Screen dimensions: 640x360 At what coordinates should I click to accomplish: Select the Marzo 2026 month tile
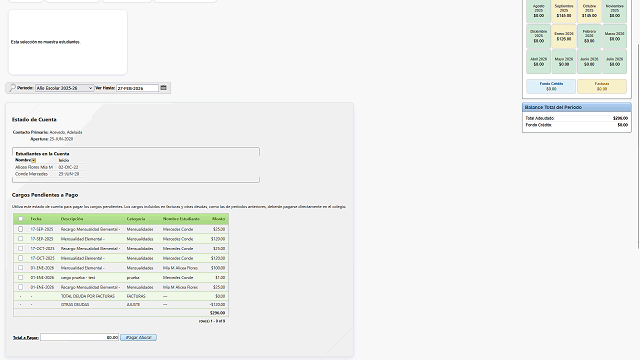coord(614,36)
